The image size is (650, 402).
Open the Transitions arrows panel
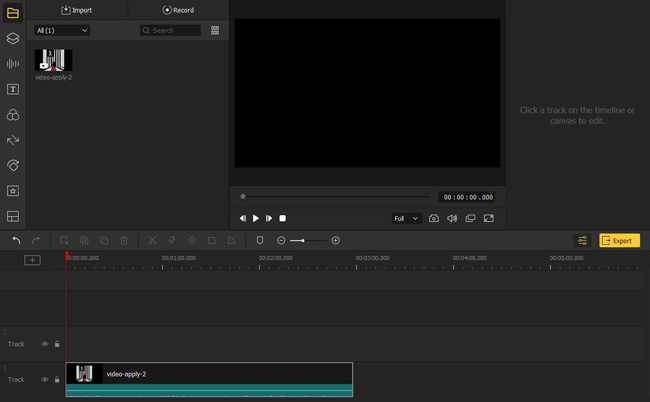[13, 140]
